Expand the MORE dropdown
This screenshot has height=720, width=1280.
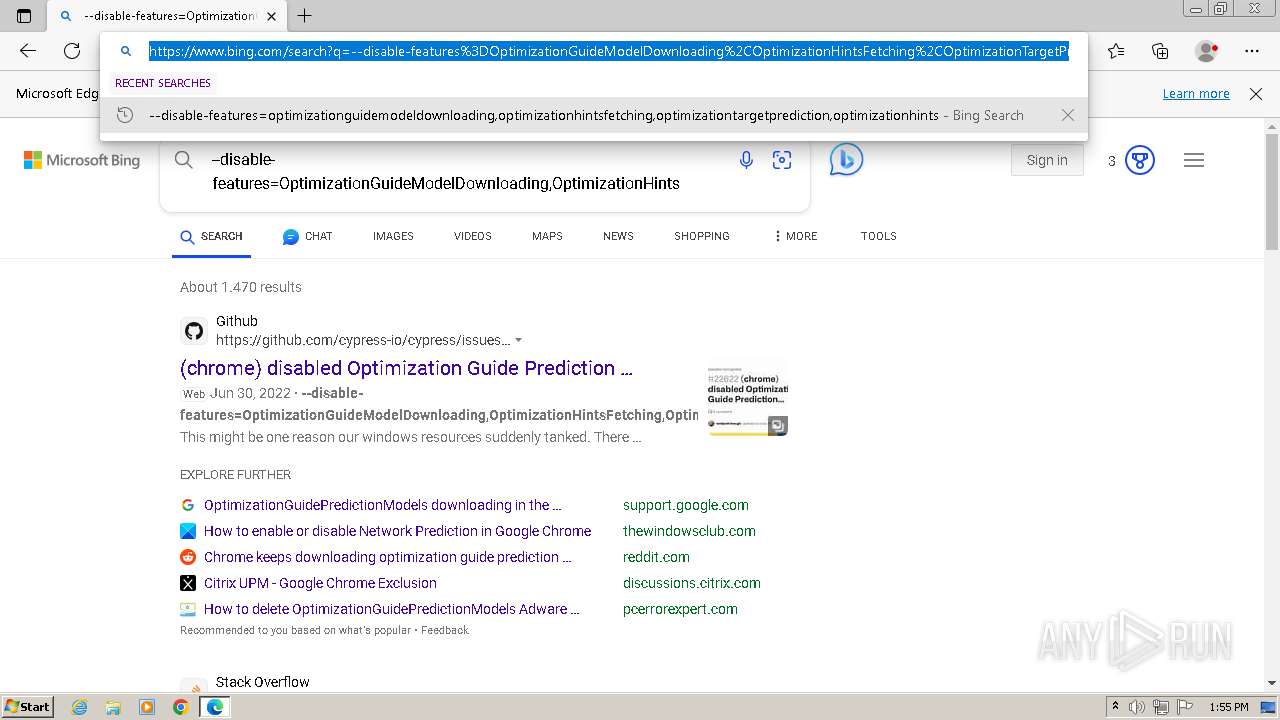795,237
